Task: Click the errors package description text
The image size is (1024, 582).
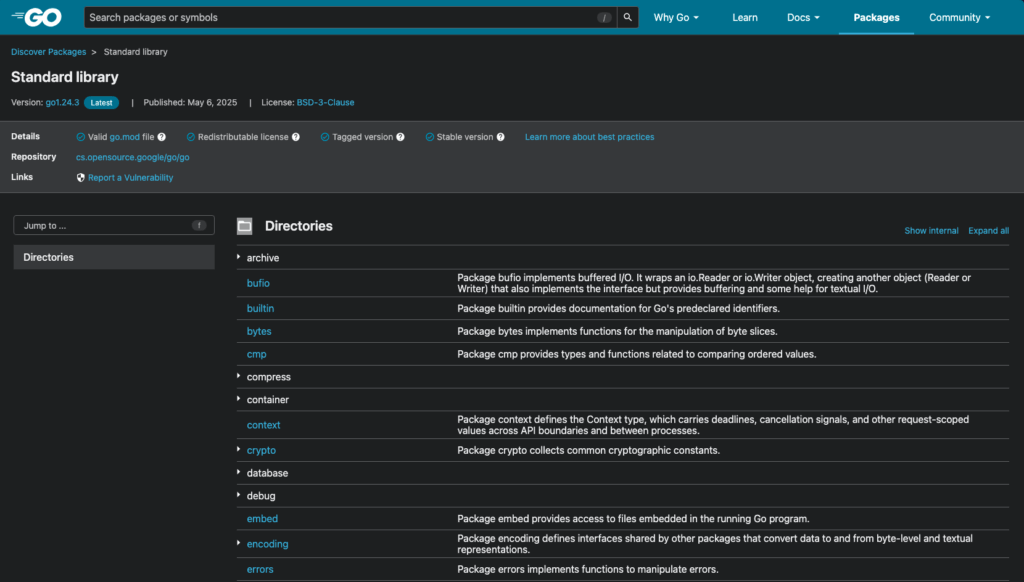Action: [588, 569]
